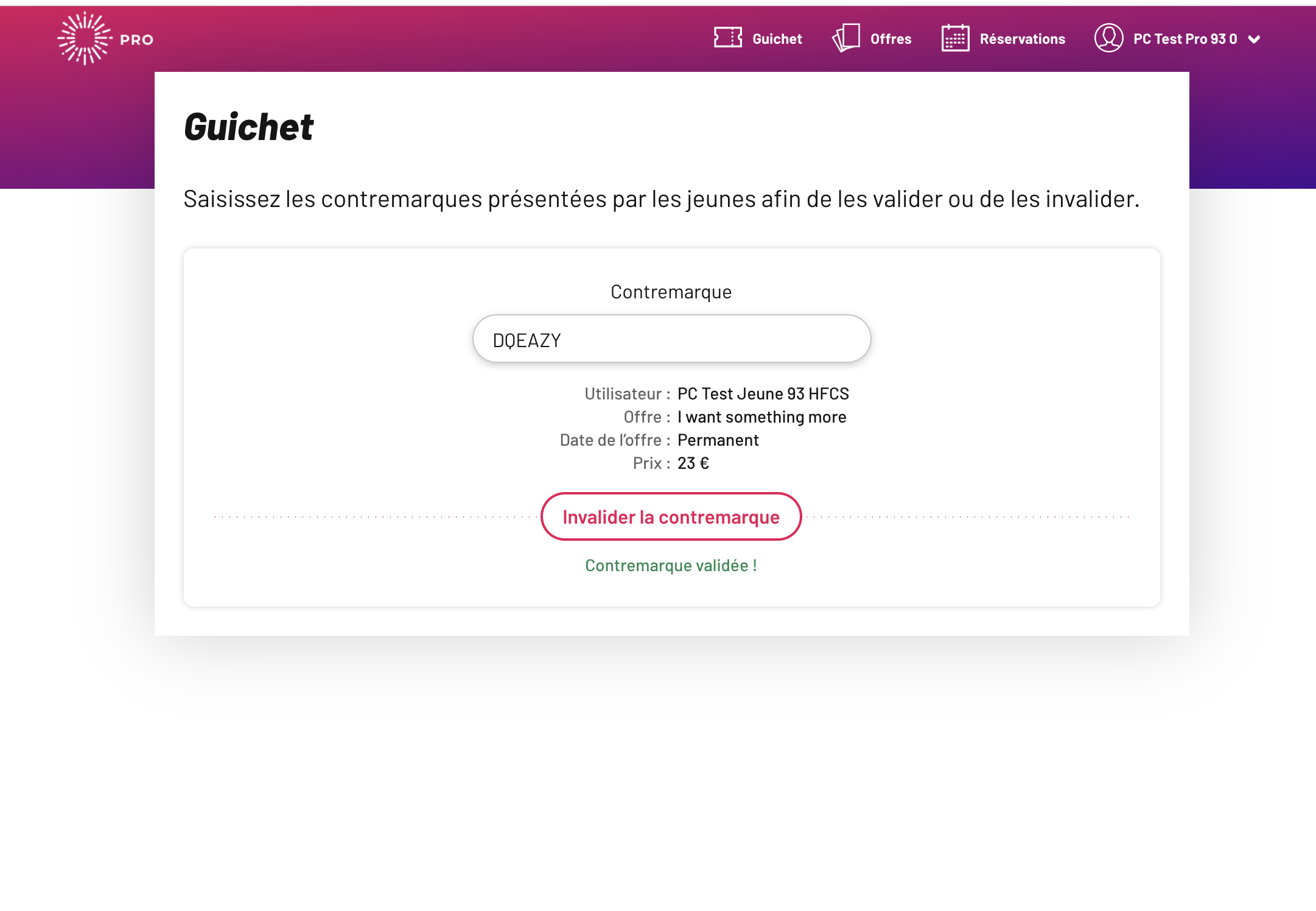Screen dimensions: 1316x911
Task: Focus the Contremarque input containing DQEAZY
Action: pyautogui.click(x=672, y=339)
